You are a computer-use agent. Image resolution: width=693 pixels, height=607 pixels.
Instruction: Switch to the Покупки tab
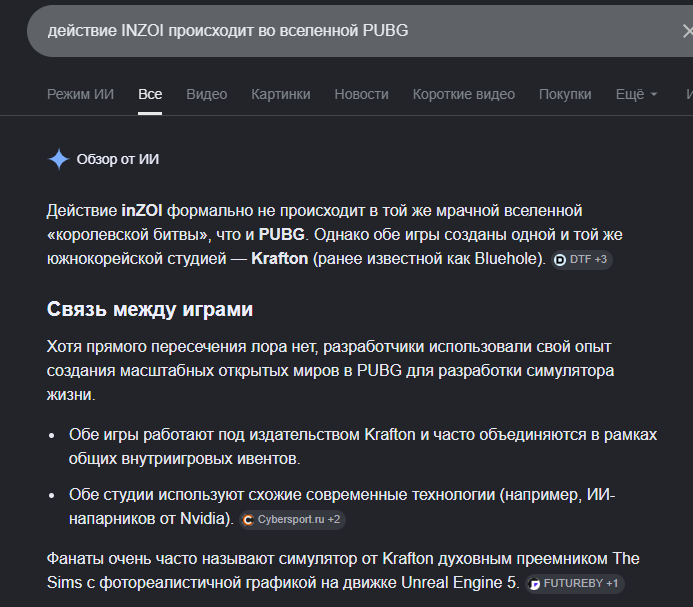coord(565,94)
